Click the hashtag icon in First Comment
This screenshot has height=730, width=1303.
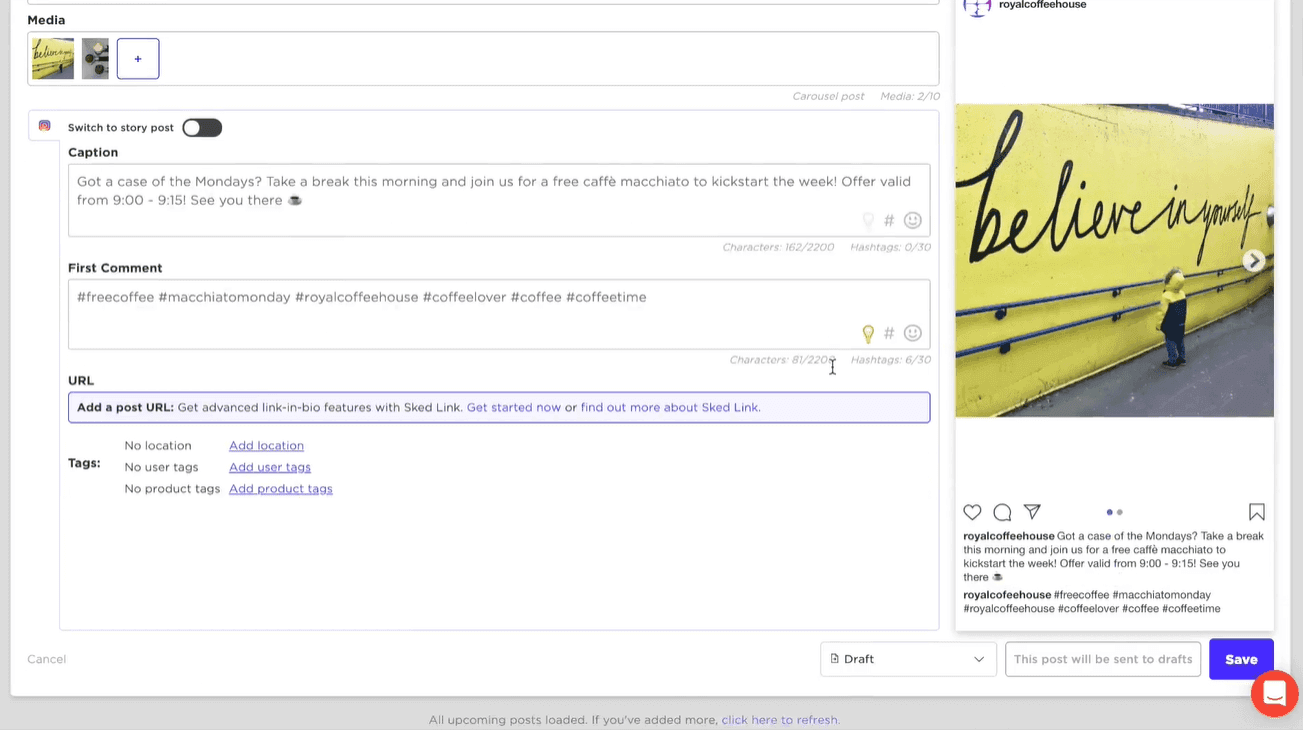[x=888, y=333]
